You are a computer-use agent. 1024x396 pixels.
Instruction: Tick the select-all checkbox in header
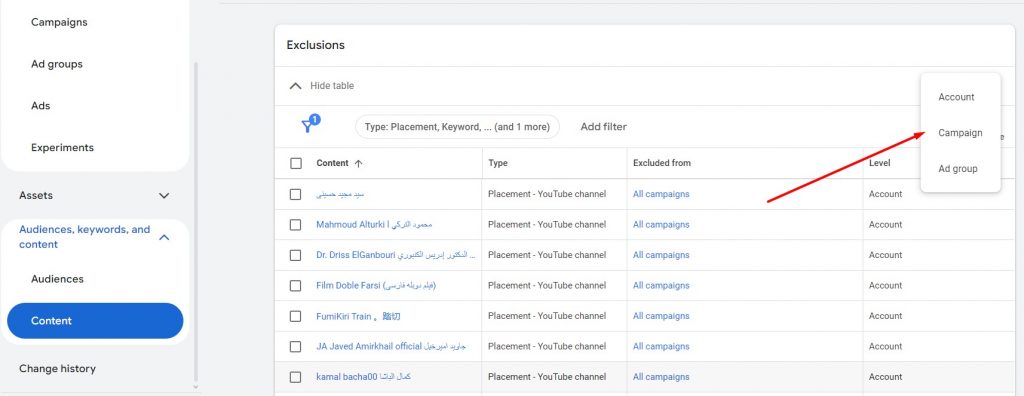296,163
